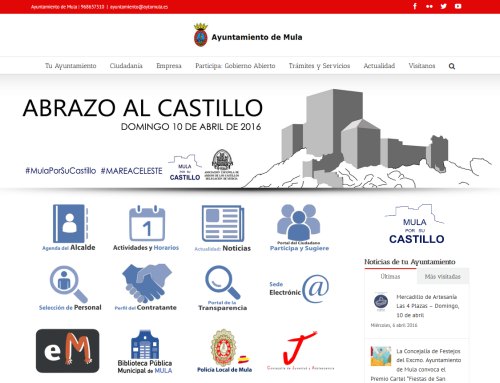The image size is (500, 383).
Task: Open Trámites y Servicios menu
Action: coord(319,66)
